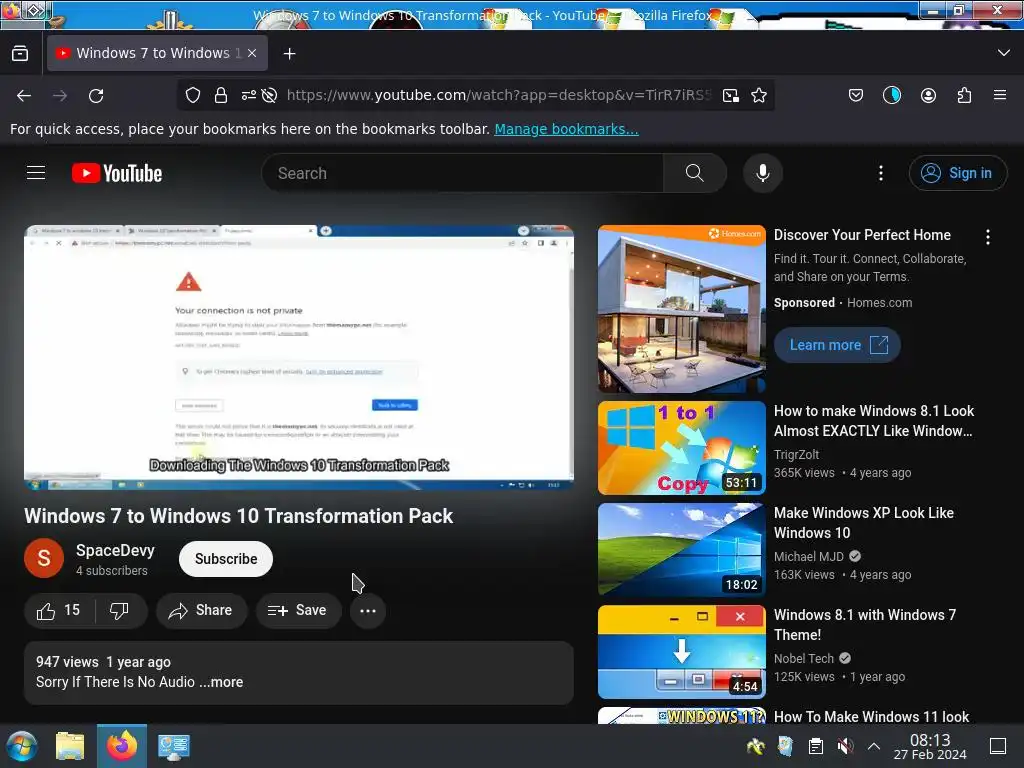1024x768 pixels.
Task: Click the YouTube search magnifier button
Action: 694,173
